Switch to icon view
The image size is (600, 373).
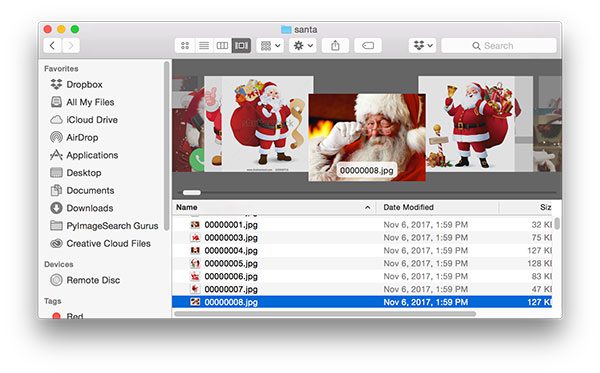tap(185, 46)
